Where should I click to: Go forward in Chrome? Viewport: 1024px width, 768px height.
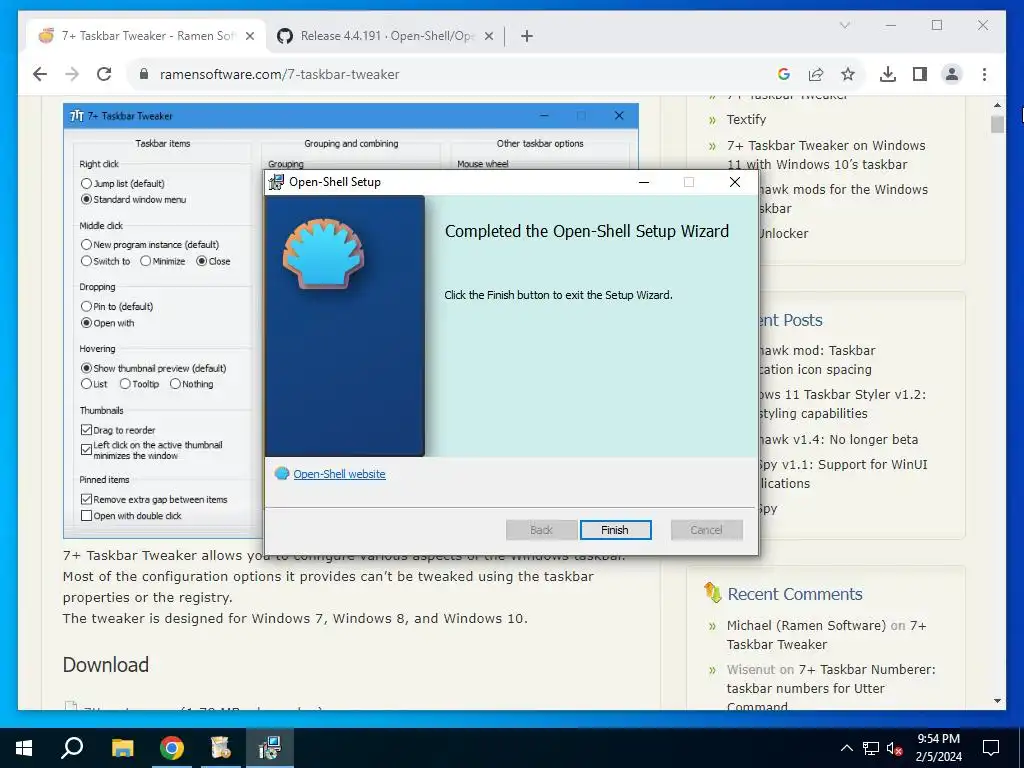point(72,74)
